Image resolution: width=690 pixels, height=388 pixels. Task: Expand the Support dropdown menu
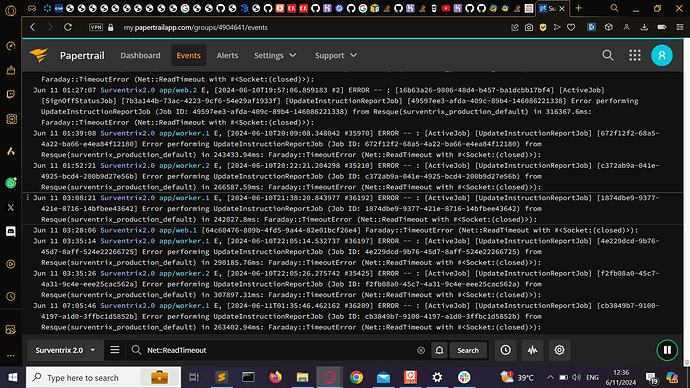(x=336, y=55)
